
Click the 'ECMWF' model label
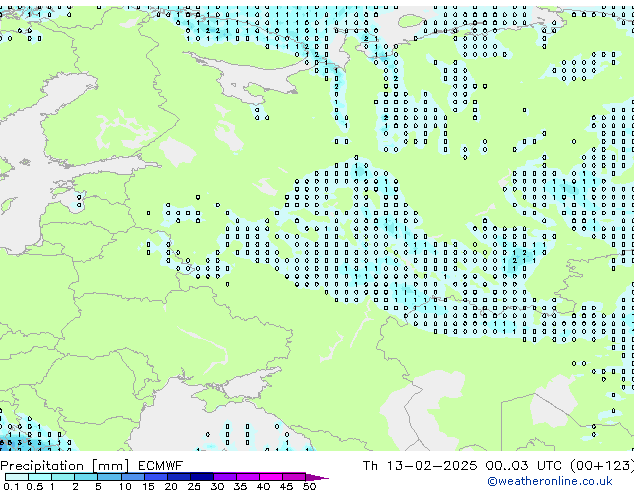[x=160, y=466]
